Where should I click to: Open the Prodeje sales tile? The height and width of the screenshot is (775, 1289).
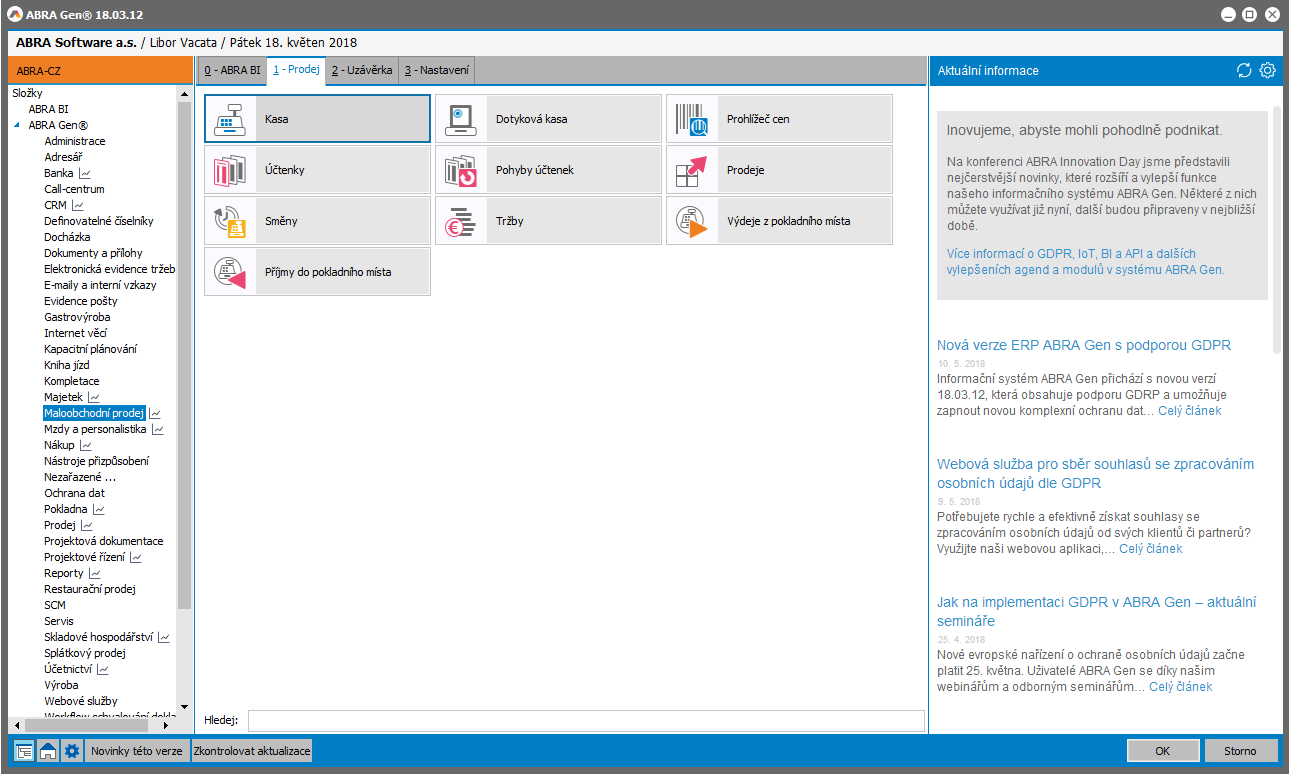coord(779,170)
